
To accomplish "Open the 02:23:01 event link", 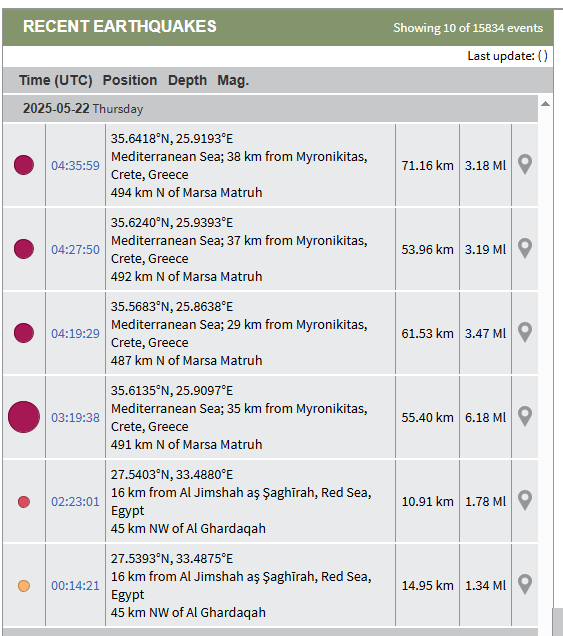I will 75,502.
